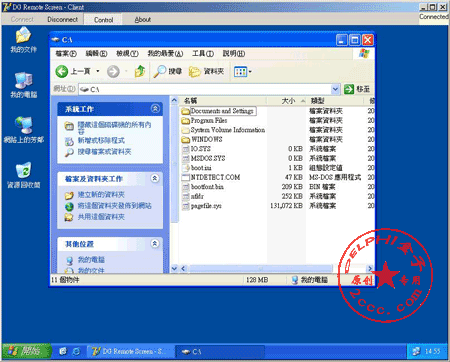
Task: Open the Back button history dropdown
Action: pos(98,71)
